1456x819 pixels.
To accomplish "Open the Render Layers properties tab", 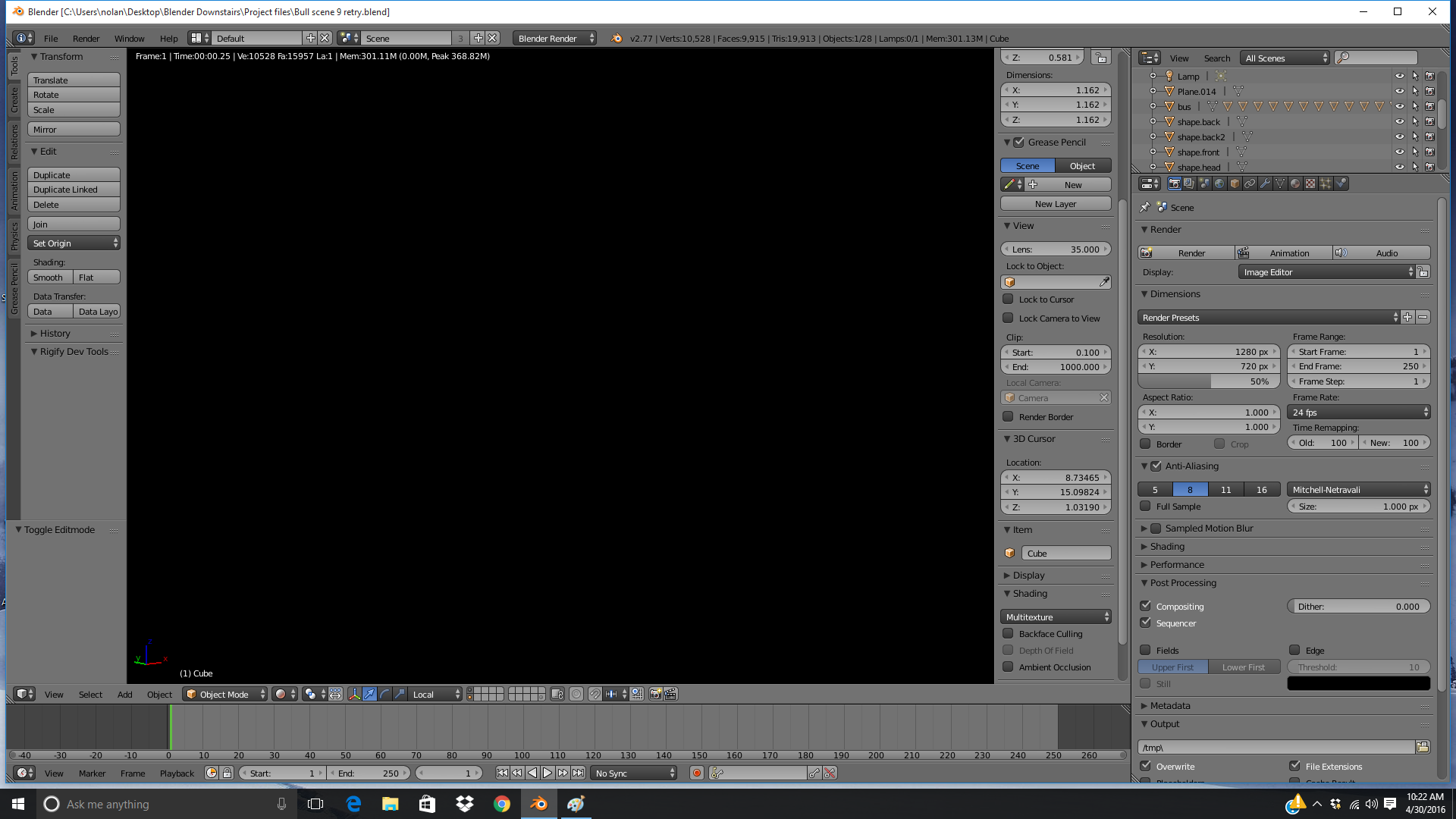I will coord(1189,184).
